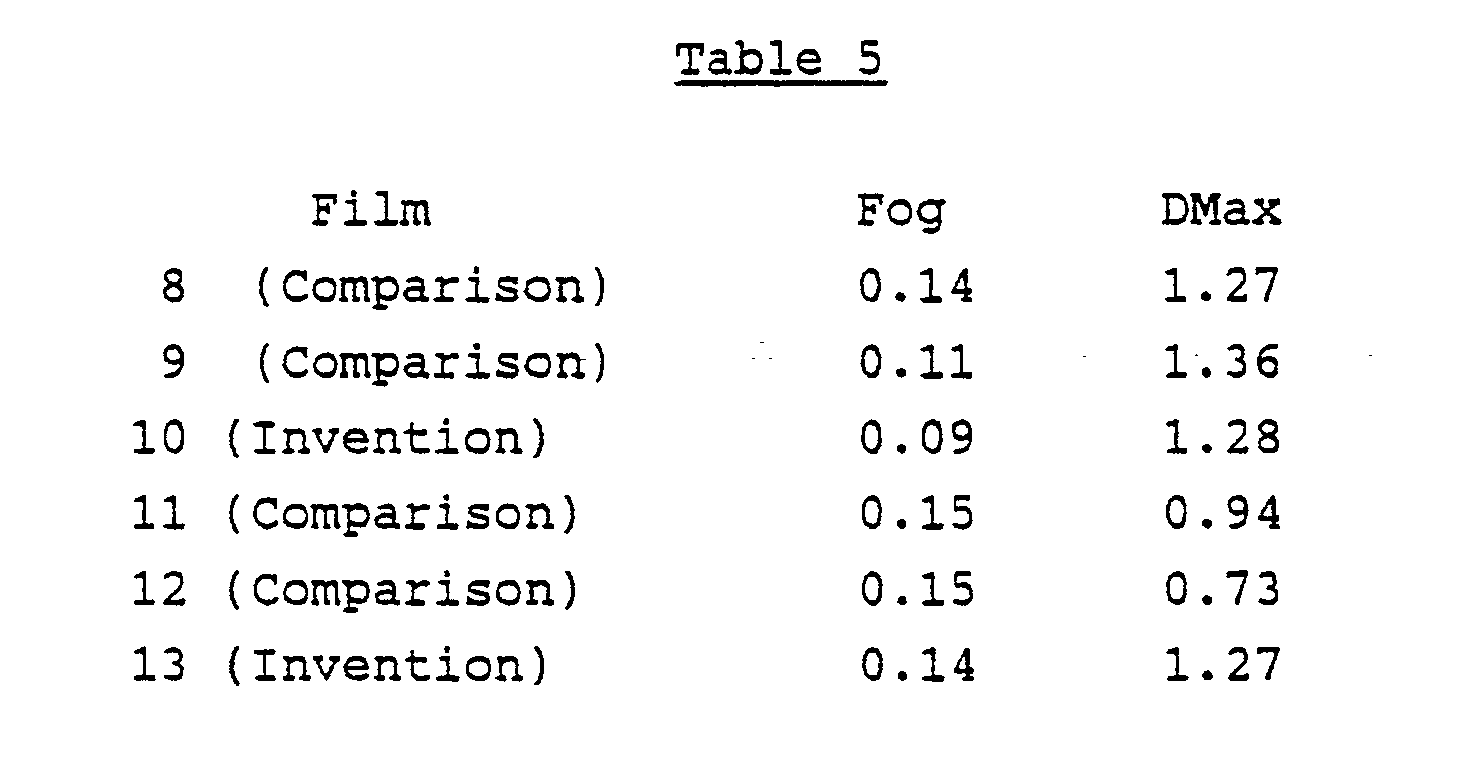Select the film 10 (Invention) row label
The width and height of the screenshot is (1461, 763).
(340, 439)
